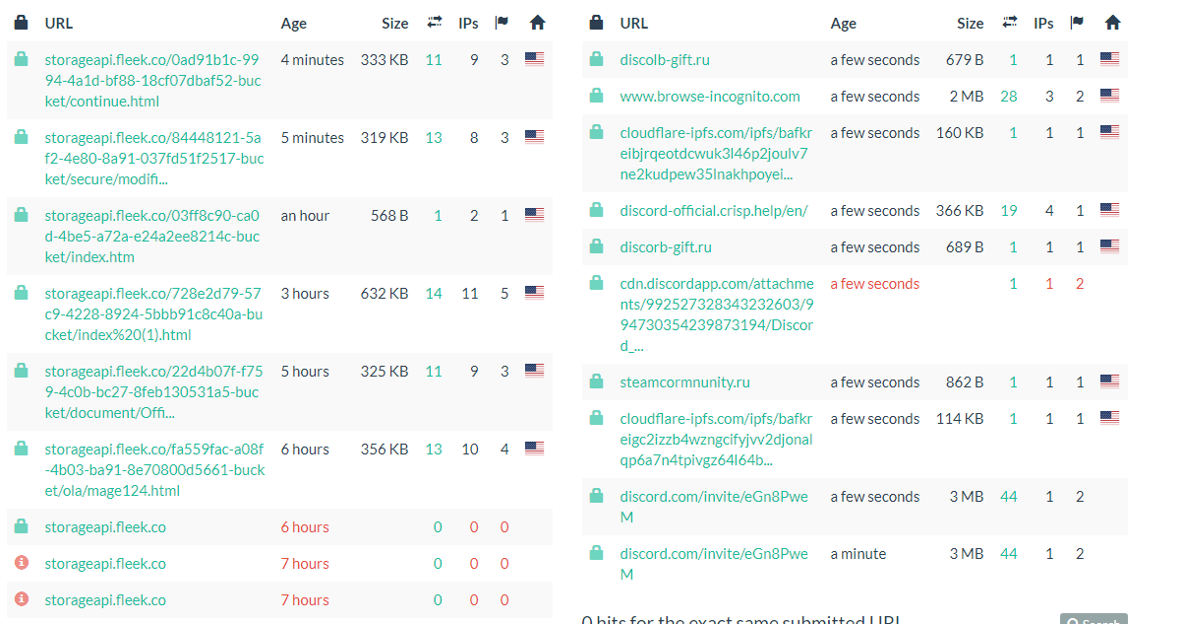This screenshot has height=624, width=1183.
Task: Click US flag in the discord-official.crisp.help row
Action: [x=1109, y=210]
